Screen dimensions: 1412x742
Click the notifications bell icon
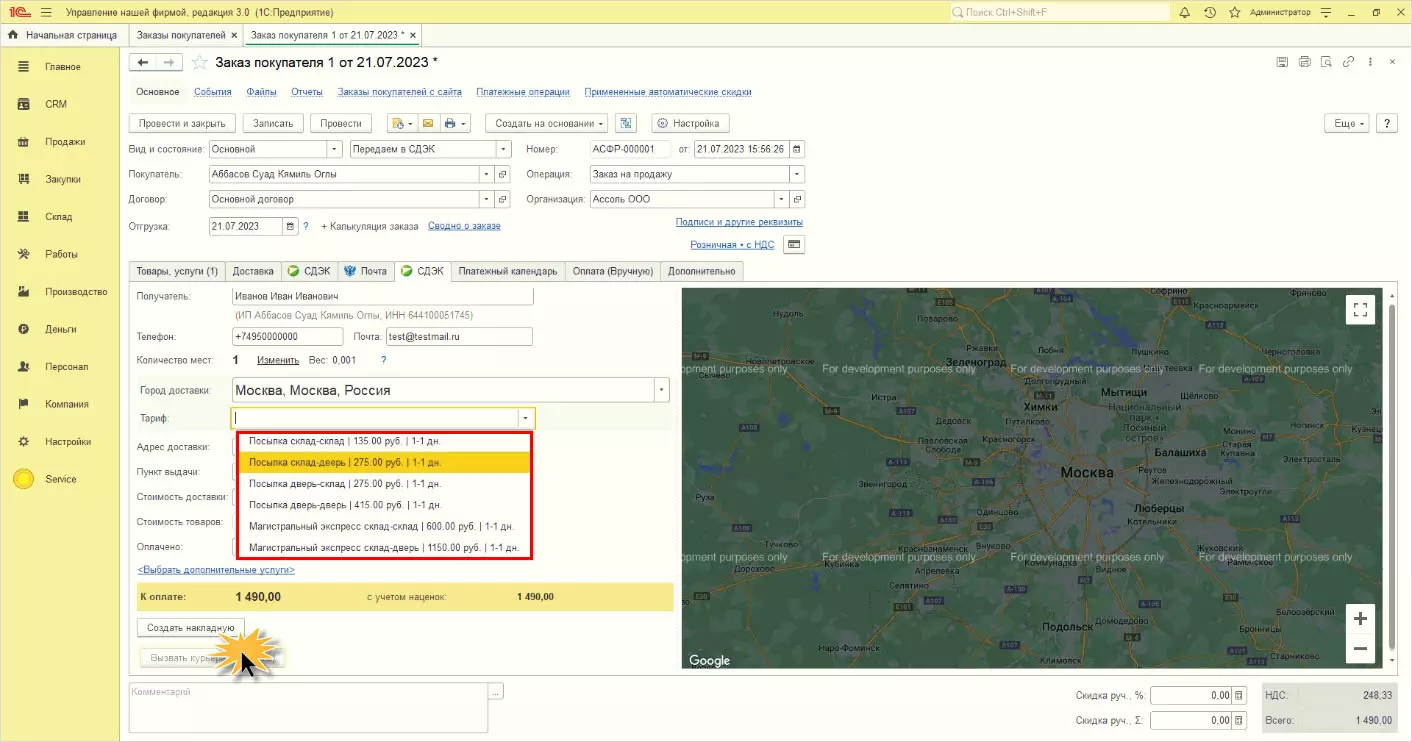pyautogui.click(x=1184, y=12)
